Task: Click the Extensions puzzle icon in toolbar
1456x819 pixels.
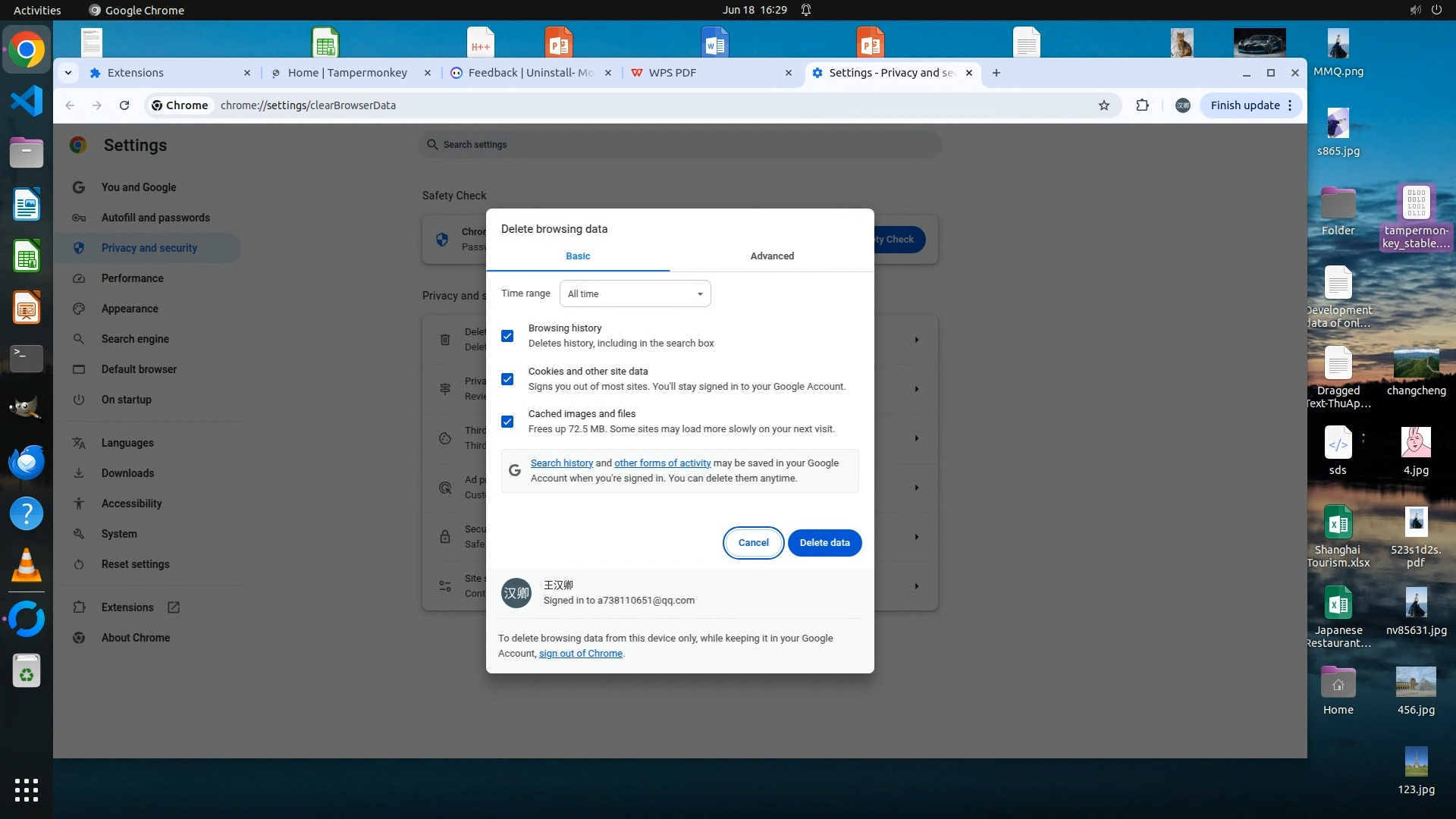Action: 1142,105
